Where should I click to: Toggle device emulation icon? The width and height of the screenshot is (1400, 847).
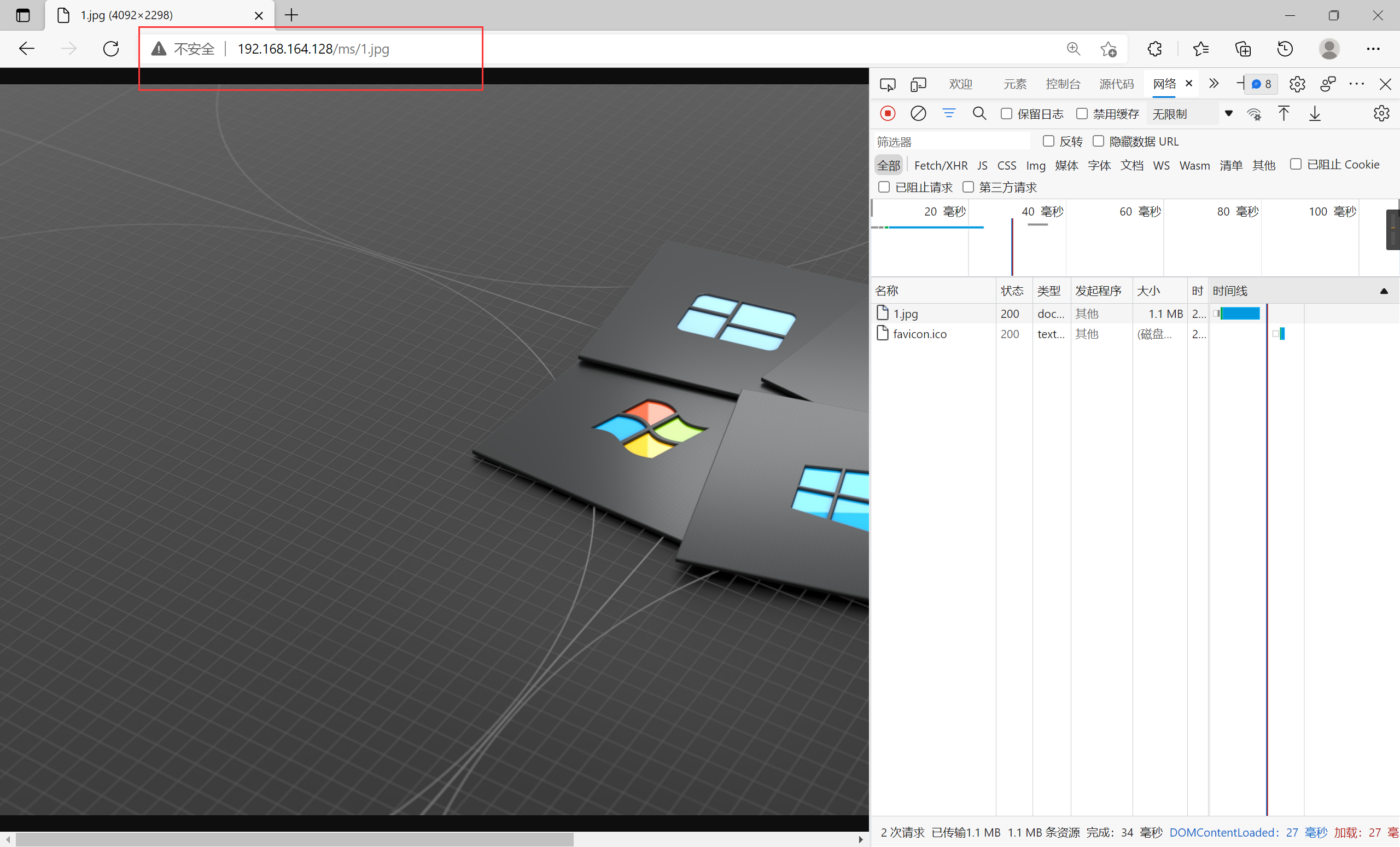coord(918,85)
